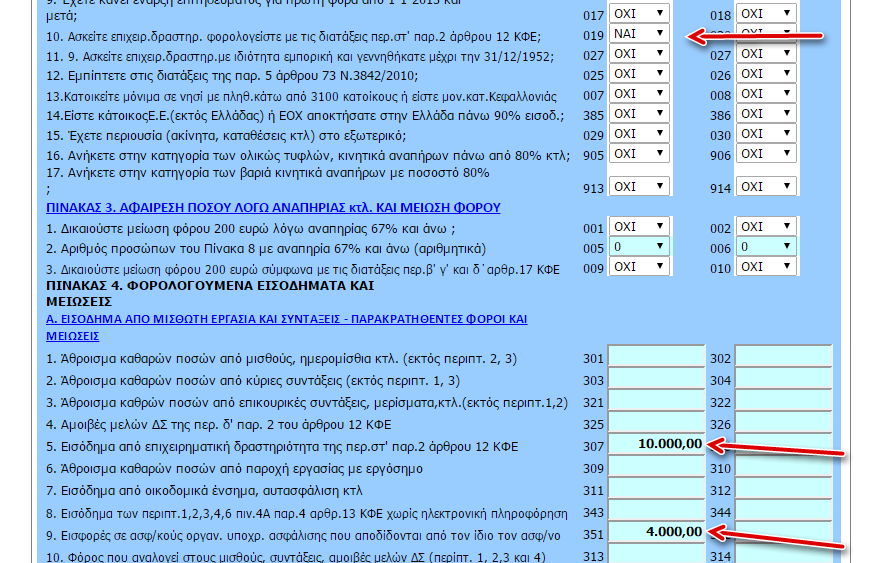Expand the code 905 disability dropdown
This screenshot has width=878, height=563.
click(x=638, y=154)
